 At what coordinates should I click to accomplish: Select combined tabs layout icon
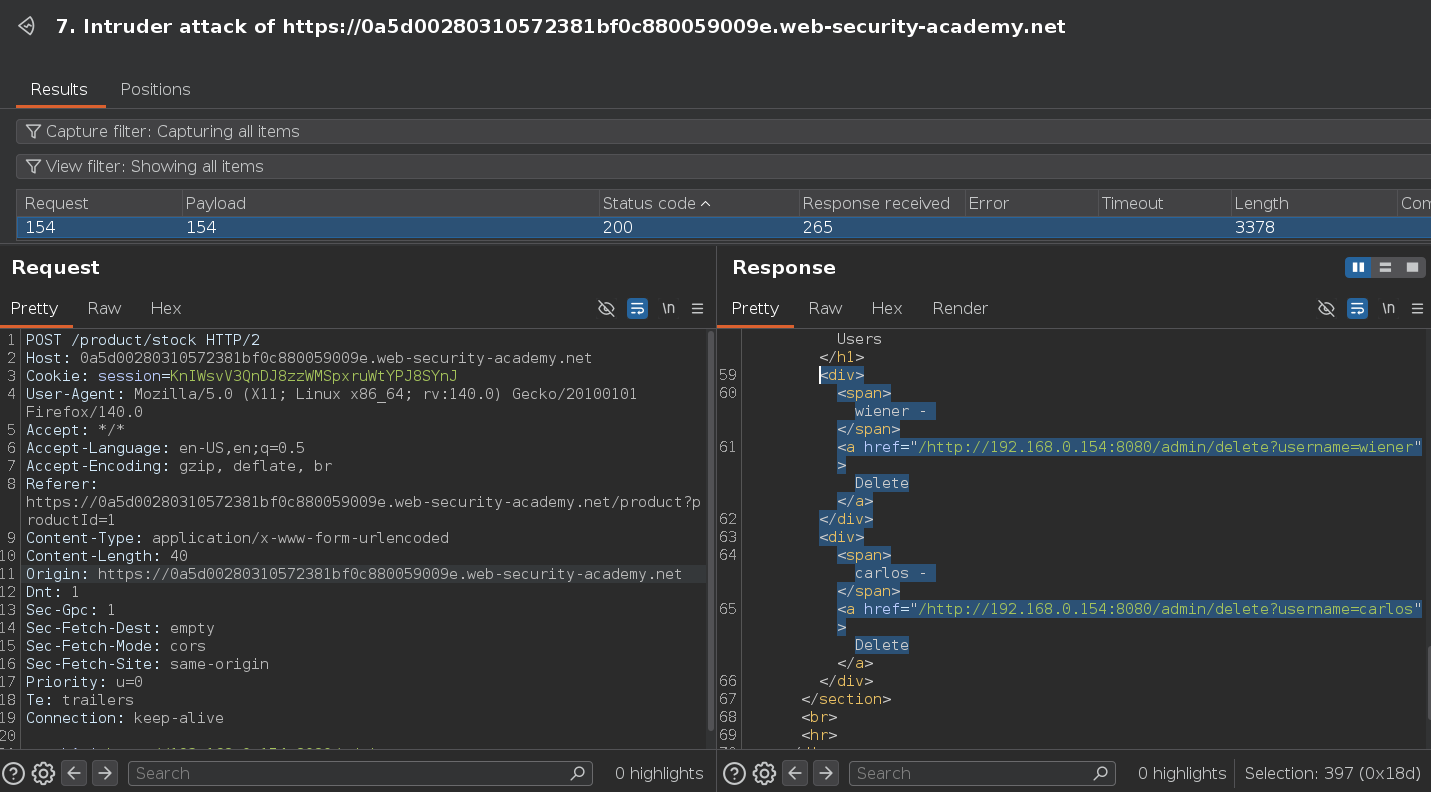(x=1412, y=267)
